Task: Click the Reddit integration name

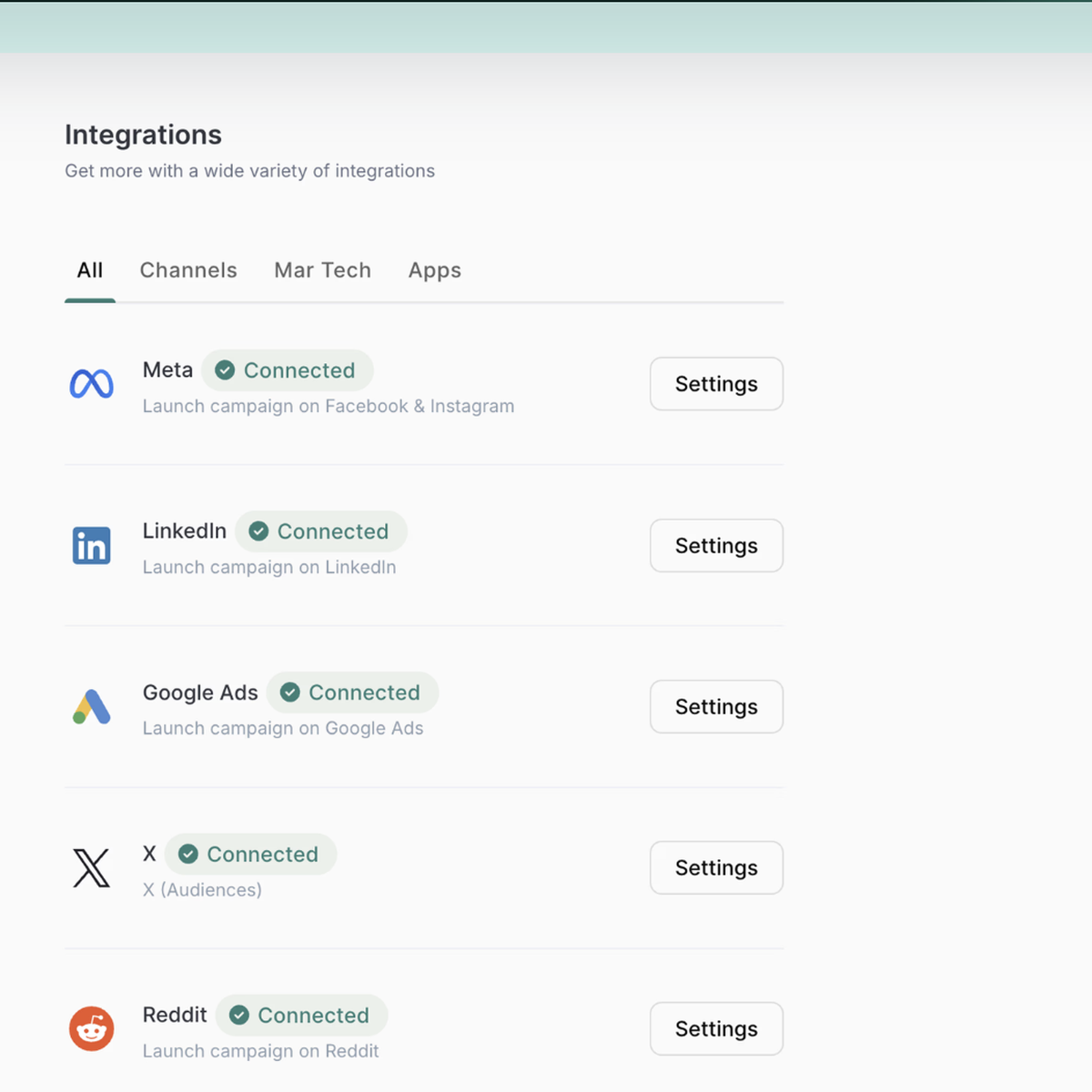Action: coord(175,1015)
